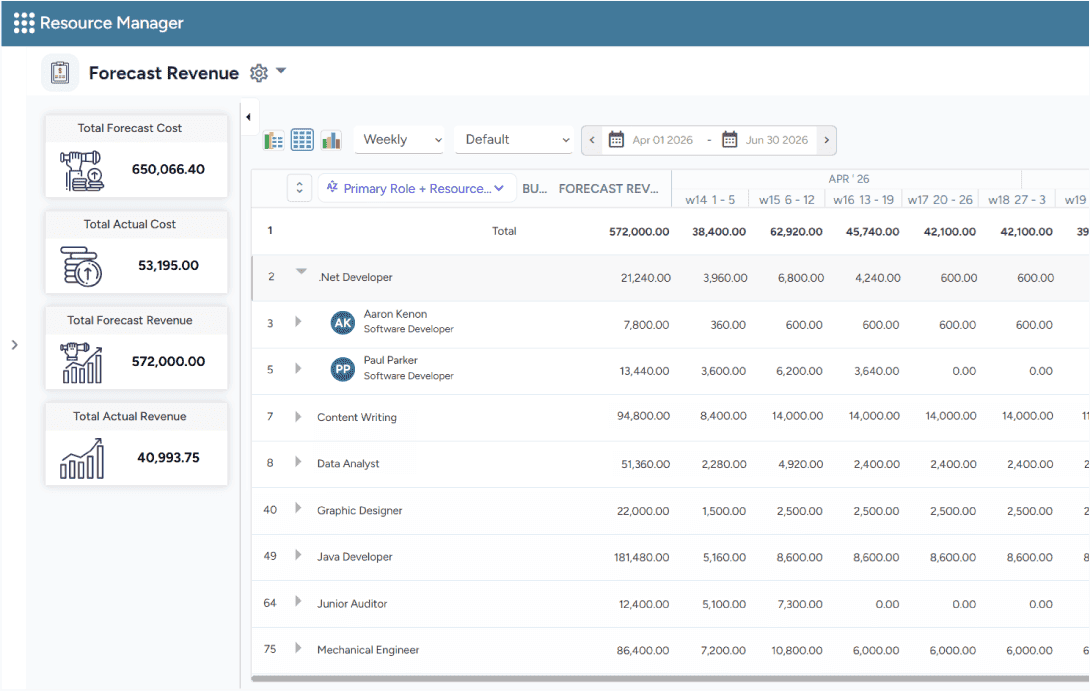This screenshot has height=691, width=1090.
Task: Expand the Java Developer row
Action: click(298, 555)
